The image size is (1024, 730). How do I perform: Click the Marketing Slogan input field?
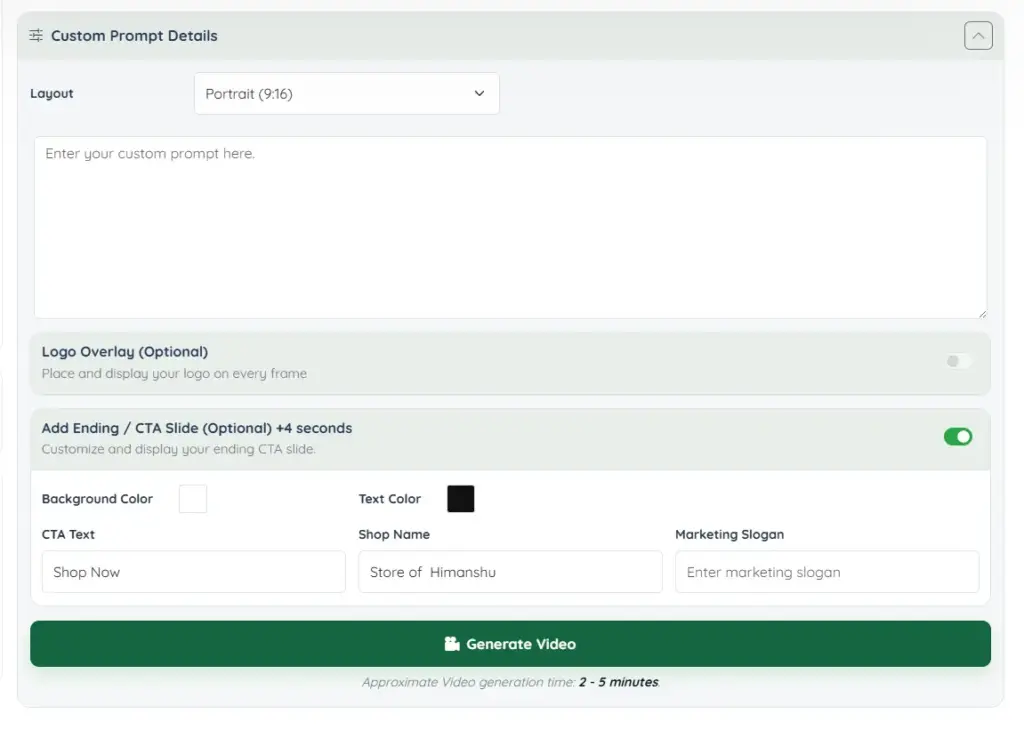coord(826,572)
